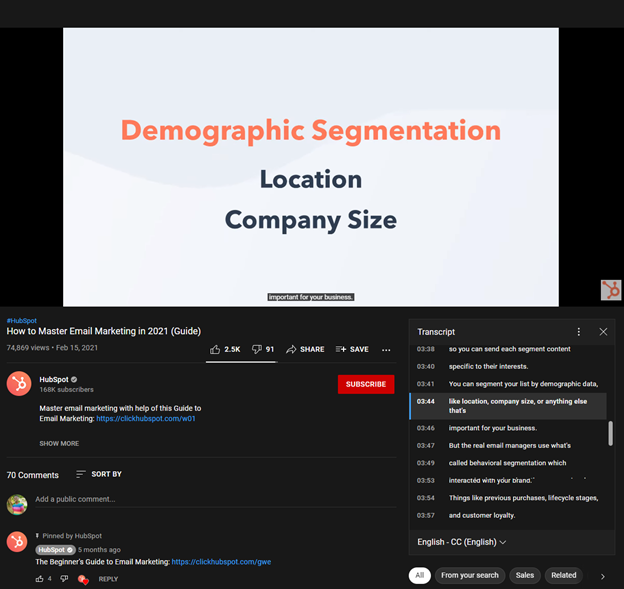Screen dimensions: 624x589
Task: Click HubSpot channel avatar next to subscriber count
Action: 19,383
